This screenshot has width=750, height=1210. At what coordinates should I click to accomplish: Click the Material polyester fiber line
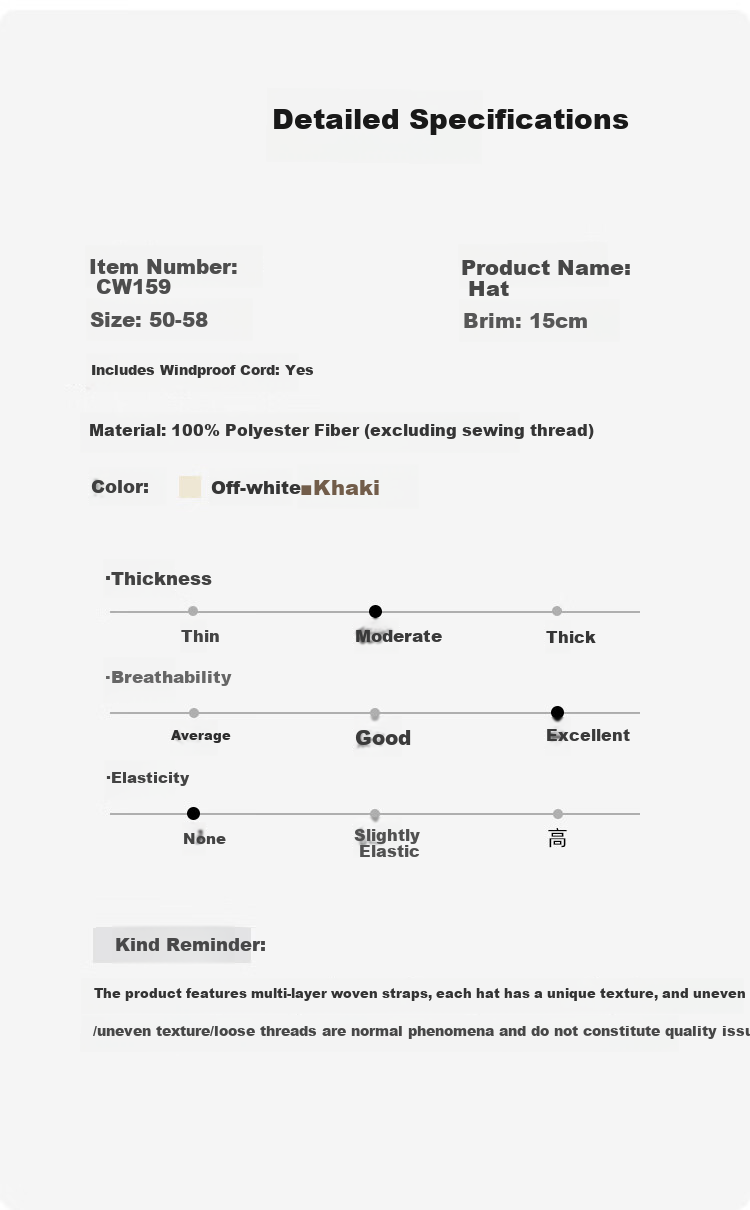pos(342,431)
